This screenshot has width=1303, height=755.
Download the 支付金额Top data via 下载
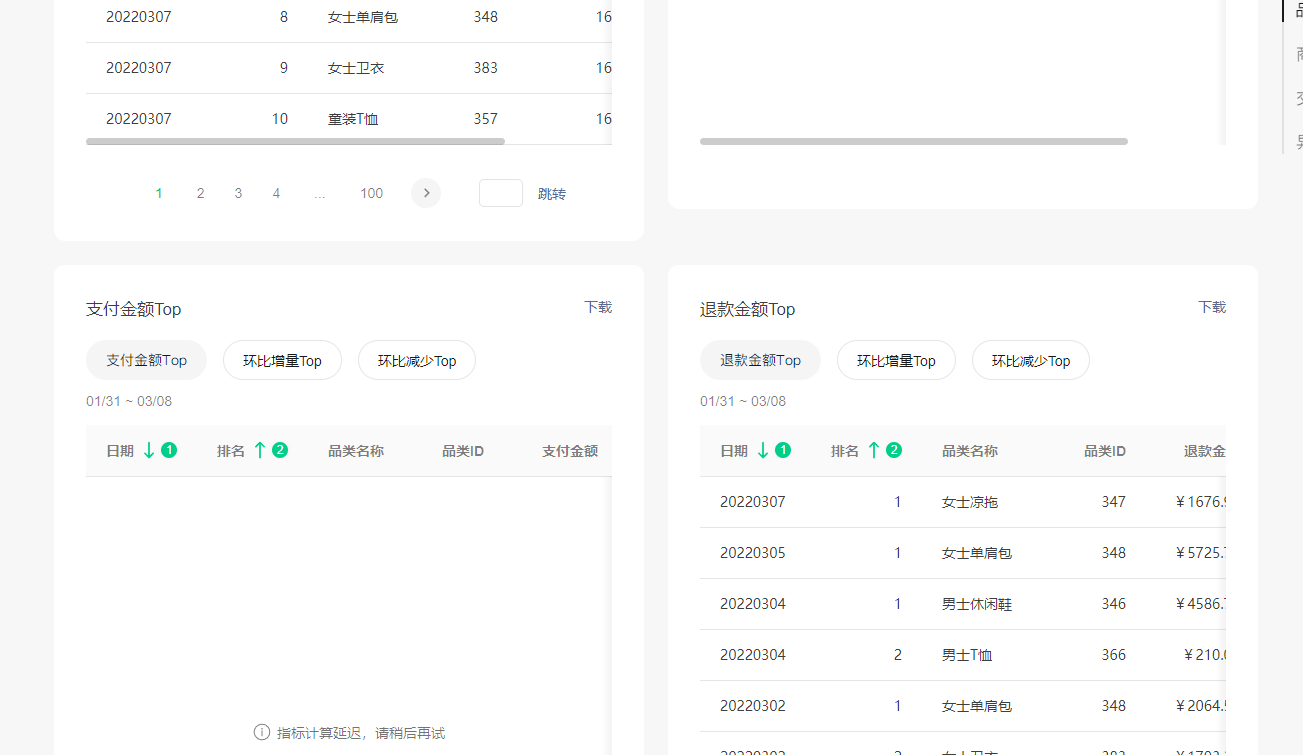pos(598,307)
